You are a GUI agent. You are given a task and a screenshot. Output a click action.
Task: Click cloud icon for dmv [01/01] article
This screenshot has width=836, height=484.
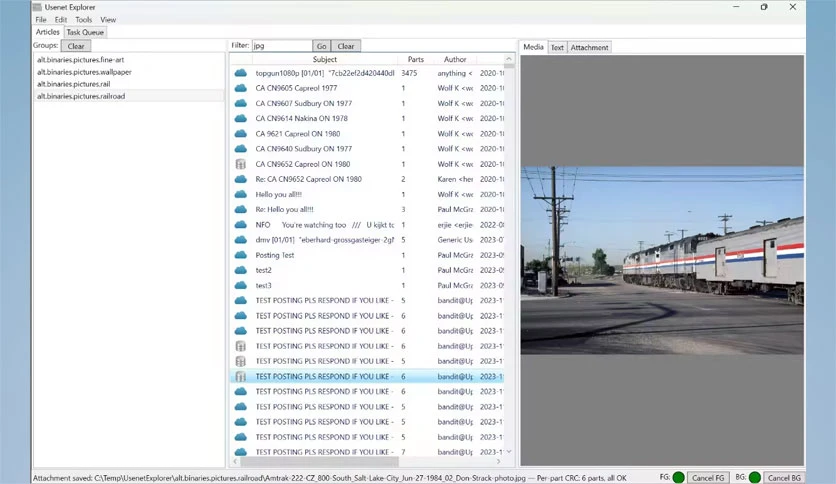[241, 240]
